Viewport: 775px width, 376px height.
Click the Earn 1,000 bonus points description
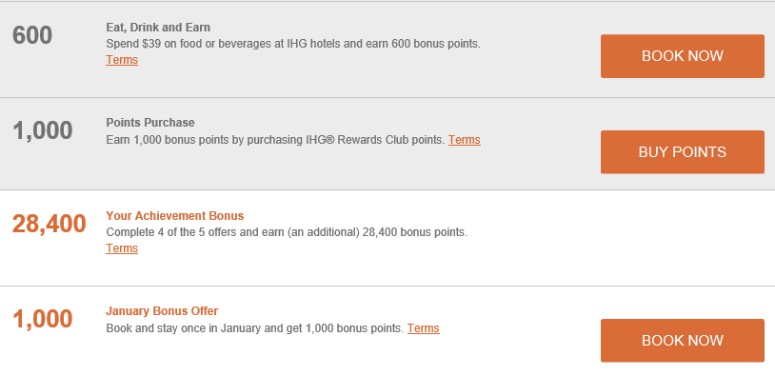tap(275, 140)
